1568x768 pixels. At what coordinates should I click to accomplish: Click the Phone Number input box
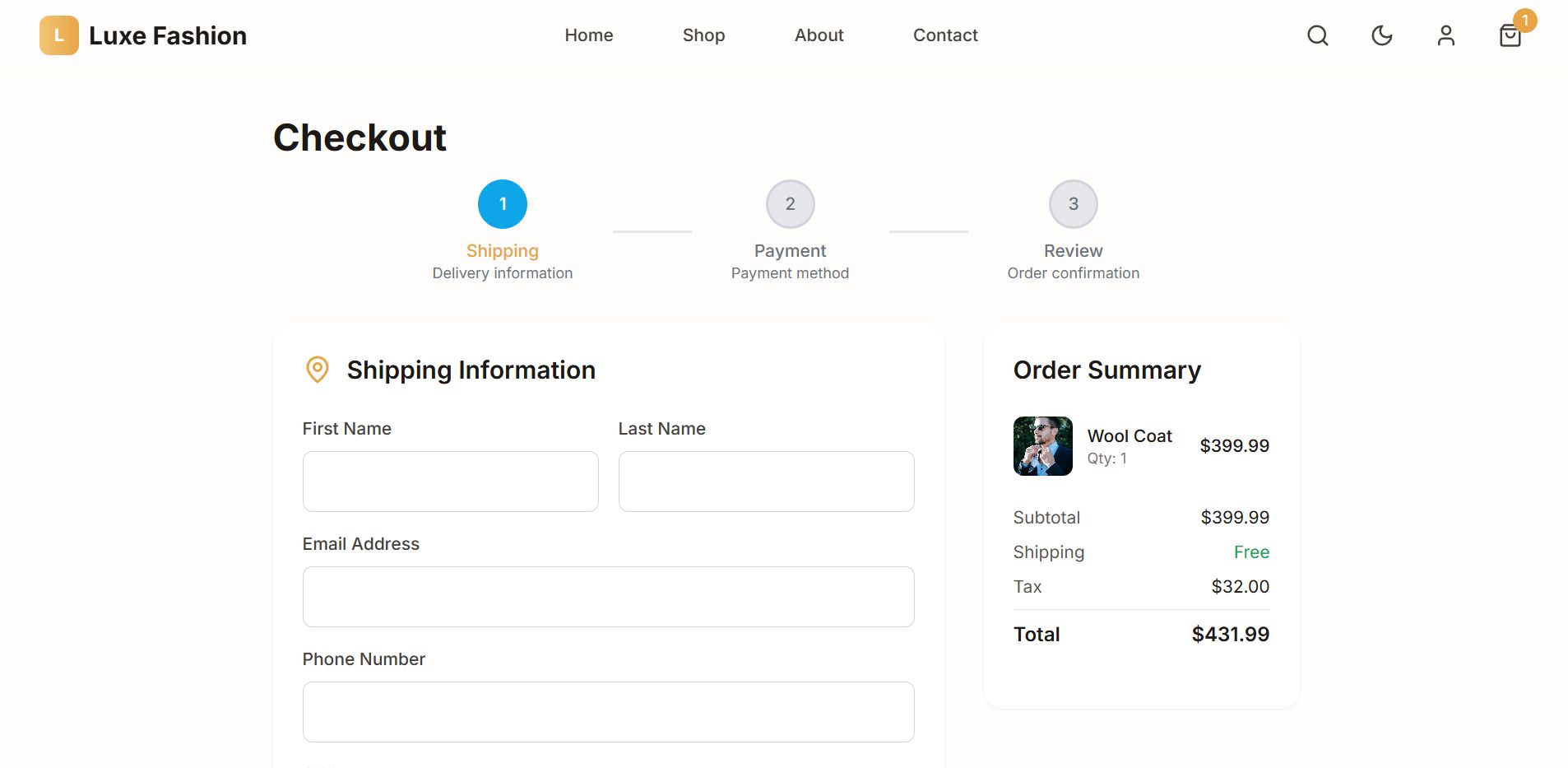coord(609,712)
